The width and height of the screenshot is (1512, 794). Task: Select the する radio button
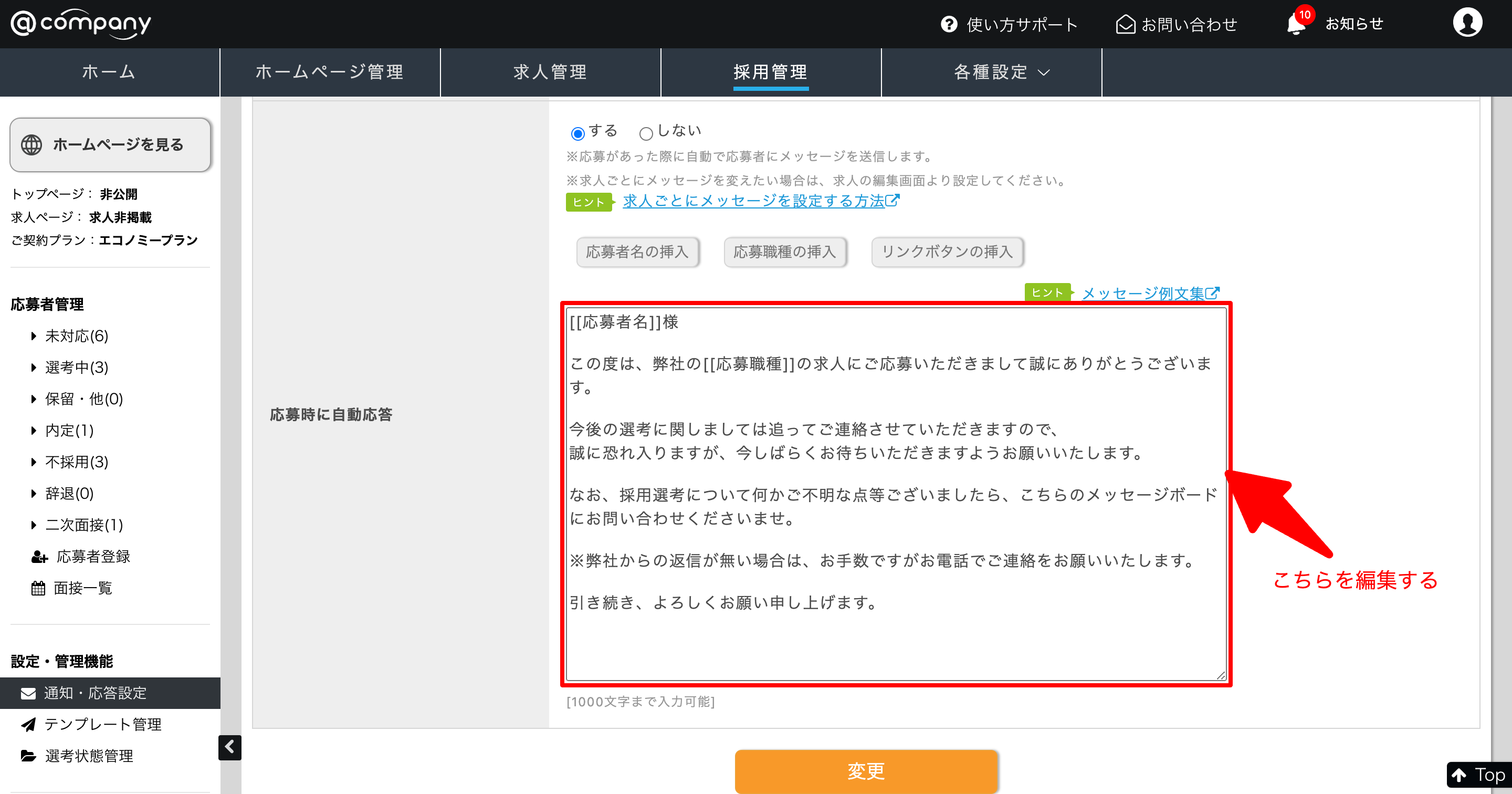[577, 133]
